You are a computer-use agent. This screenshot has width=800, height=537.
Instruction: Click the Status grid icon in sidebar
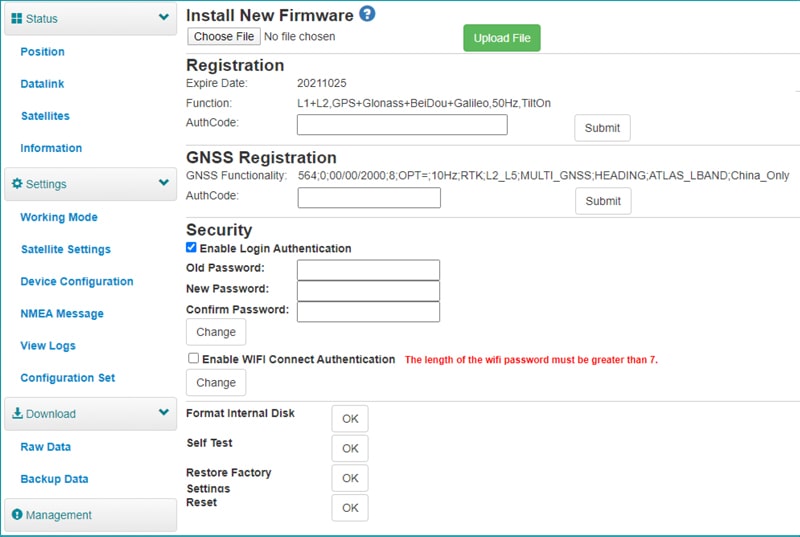click(x=17, y=19)
